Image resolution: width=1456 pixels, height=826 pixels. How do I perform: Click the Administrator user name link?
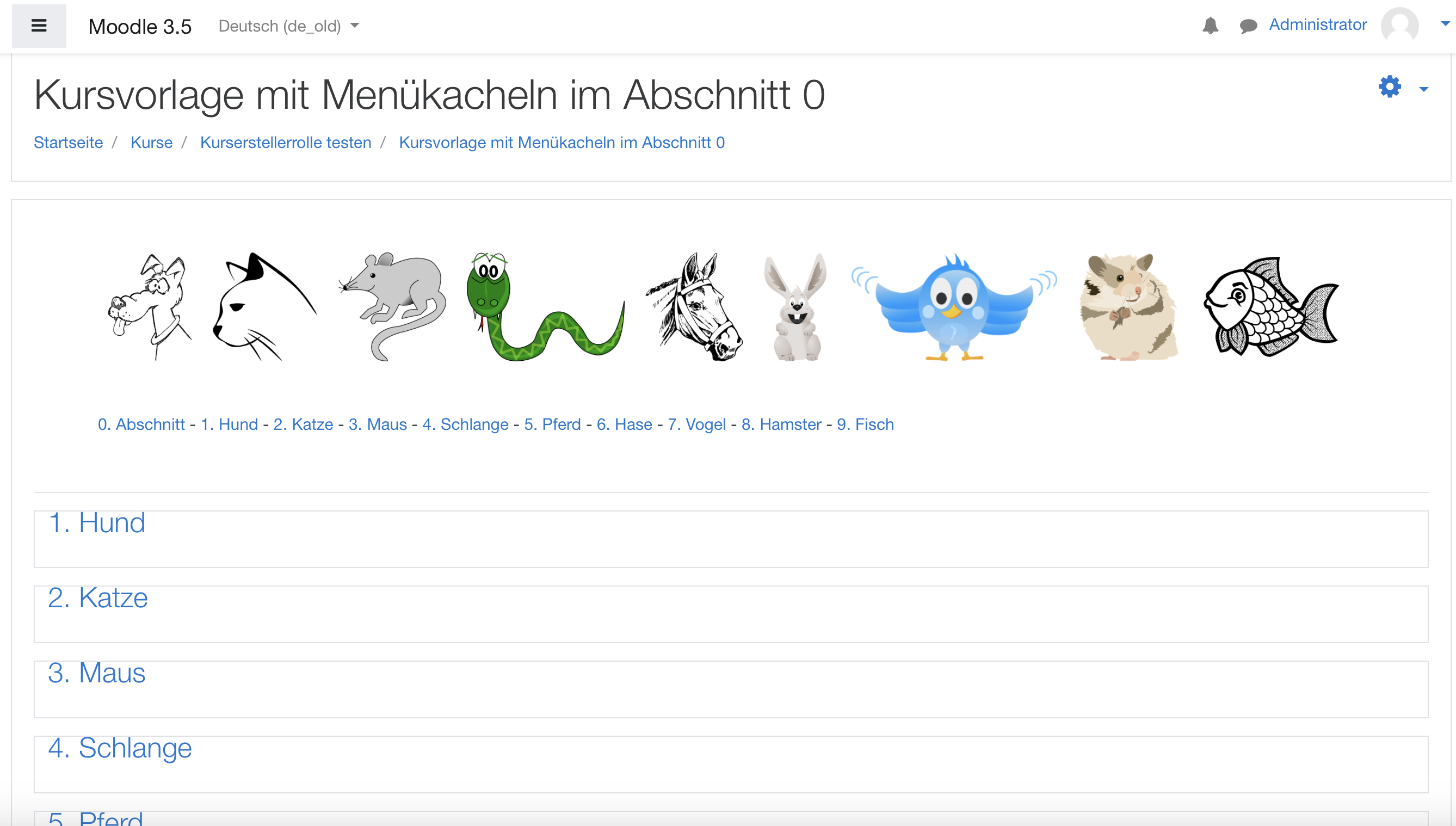(1317, 24)
